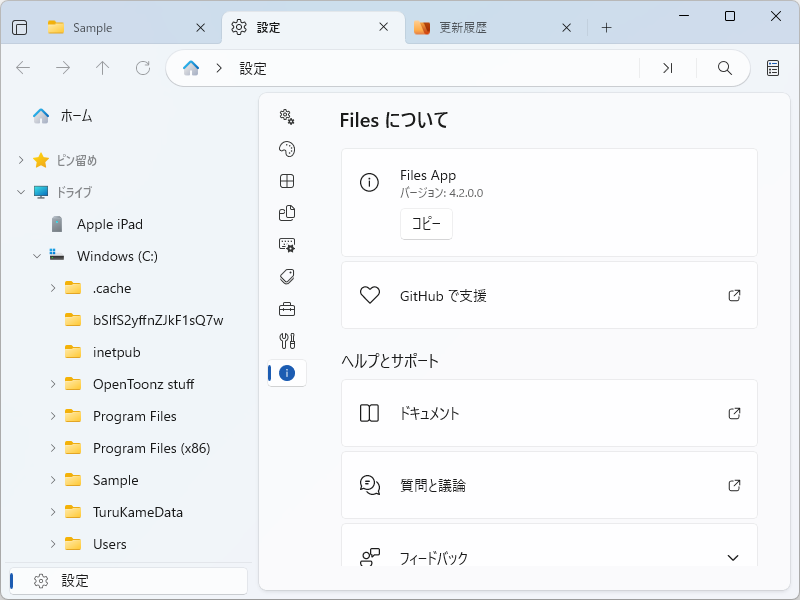This screenshot has height=600, width=800.
Task: Click the フィードバック people icon
Action: [370, 557]
